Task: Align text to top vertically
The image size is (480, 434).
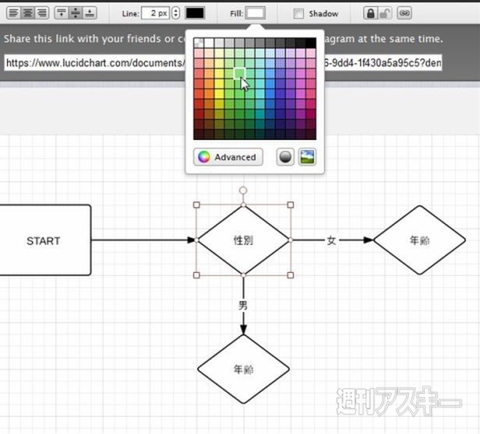Action: pos(61,13)
